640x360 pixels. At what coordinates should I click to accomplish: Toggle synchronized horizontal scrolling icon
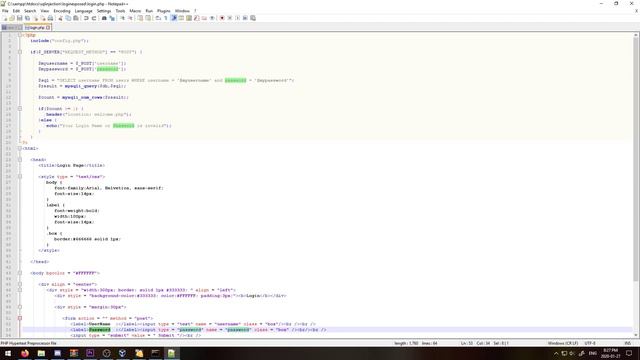click(x=148, y=18)
